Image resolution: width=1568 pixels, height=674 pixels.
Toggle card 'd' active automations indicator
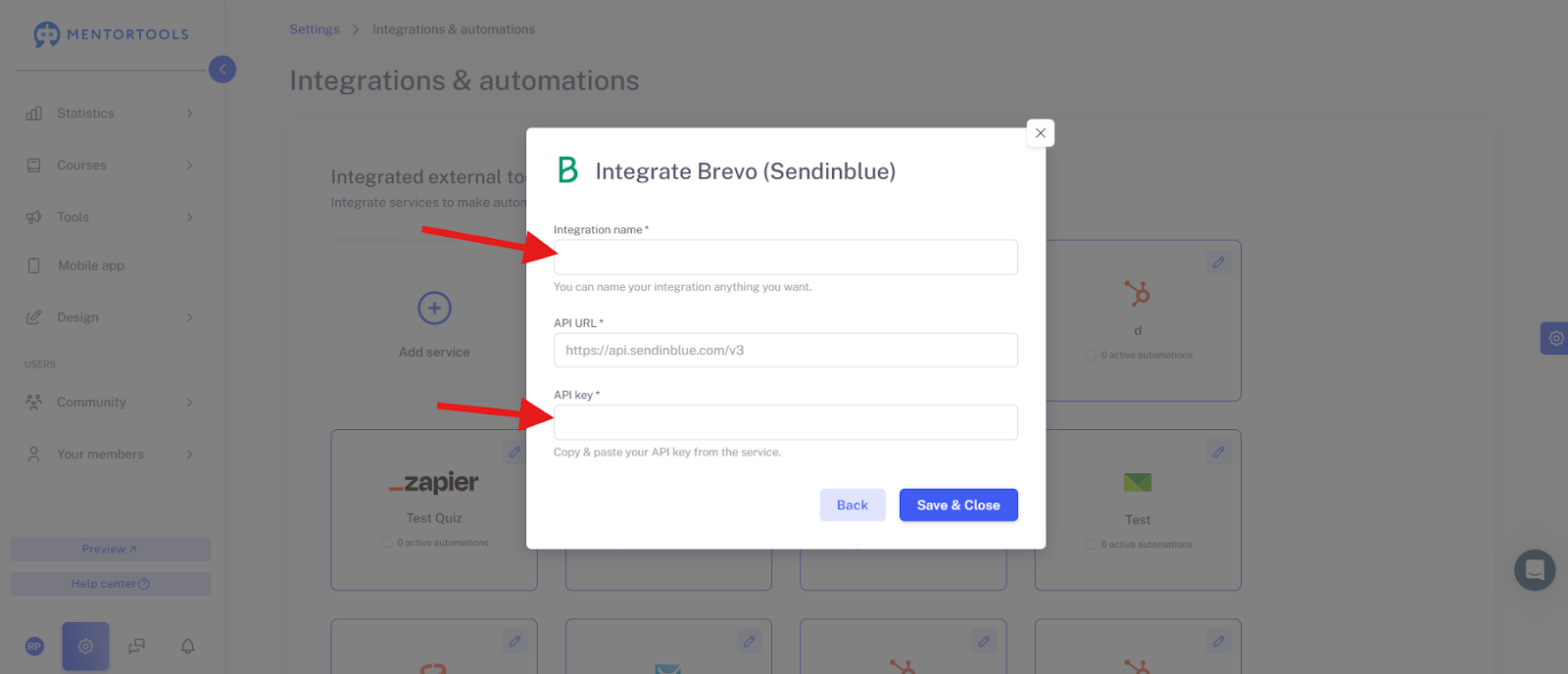(1091, 356)
